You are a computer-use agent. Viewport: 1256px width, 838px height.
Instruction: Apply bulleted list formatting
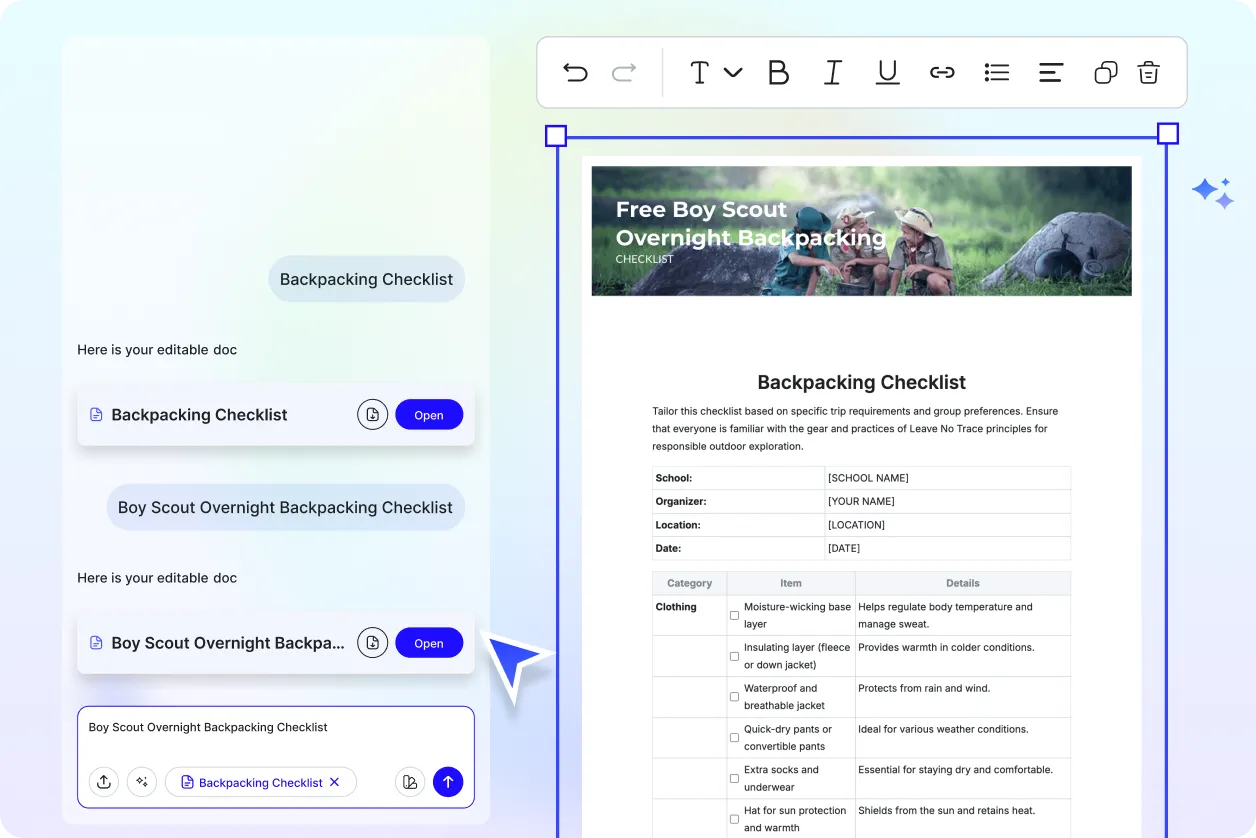(997, 72)
